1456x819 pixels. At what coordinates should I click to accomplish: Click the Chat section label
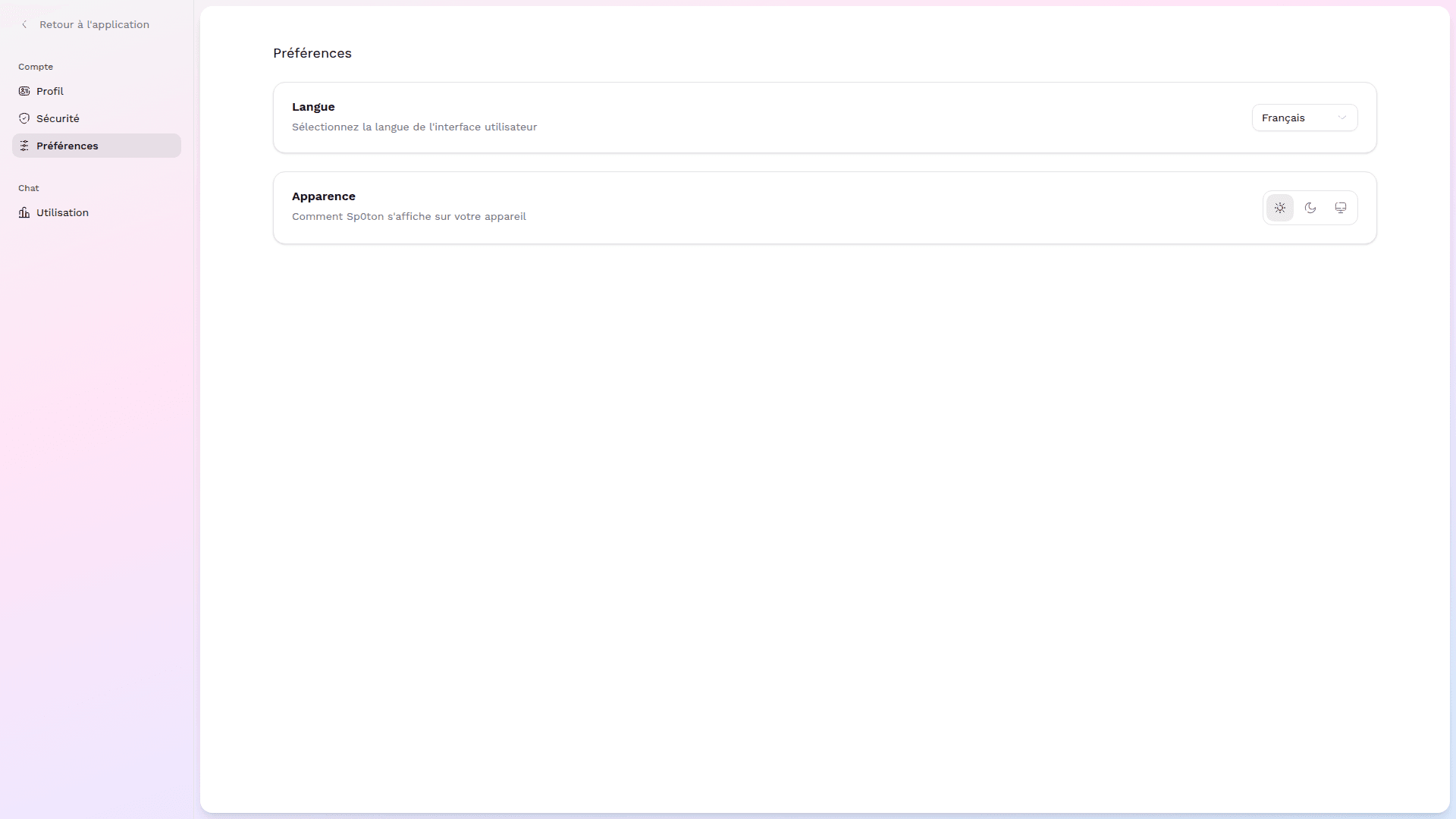click(x=29, y=188)
